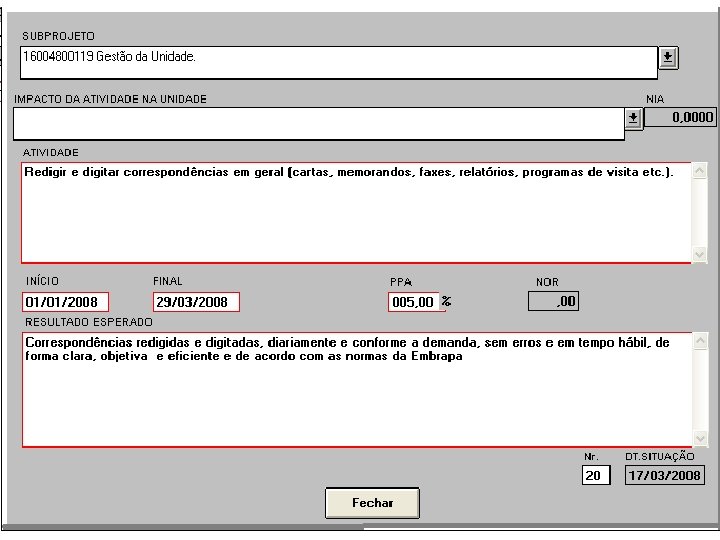The height and width of the screenshot is (540, 720).
Task: Click the NOR field showing ,00
Action: (x=553, y=301)
